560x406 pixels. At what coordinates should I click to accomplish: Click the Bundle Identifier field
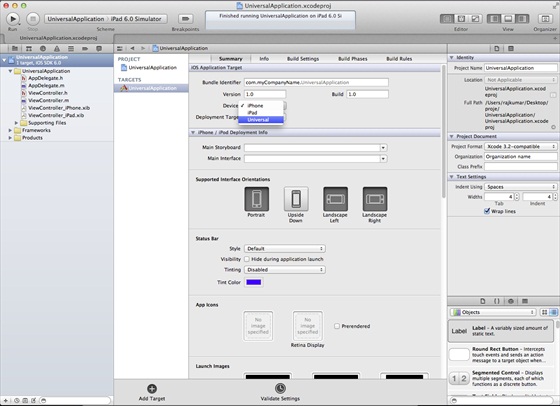316,82
